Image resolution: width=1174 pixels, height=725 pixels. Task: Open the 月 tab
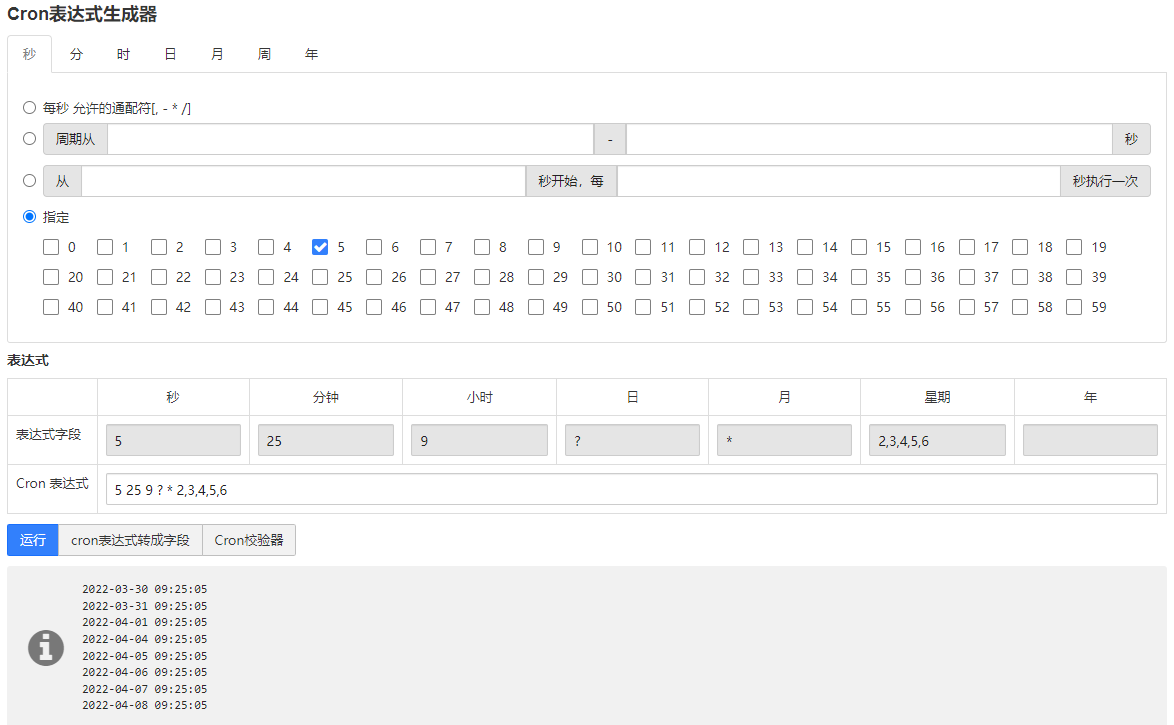[x=217, y=54]
